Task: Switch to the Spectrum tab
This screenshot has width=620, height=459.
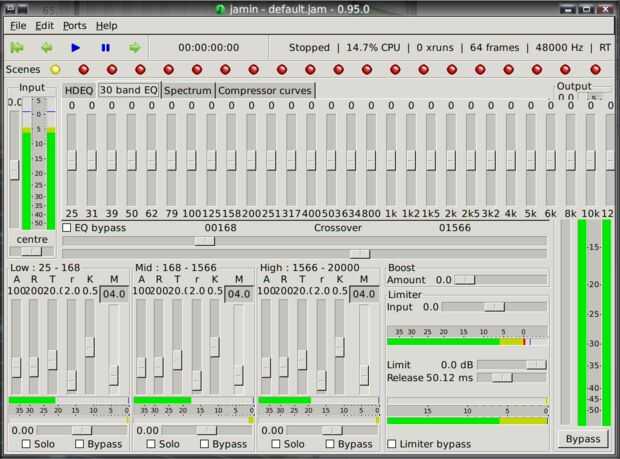Action: pyautogui.click(x=188, y=90)
